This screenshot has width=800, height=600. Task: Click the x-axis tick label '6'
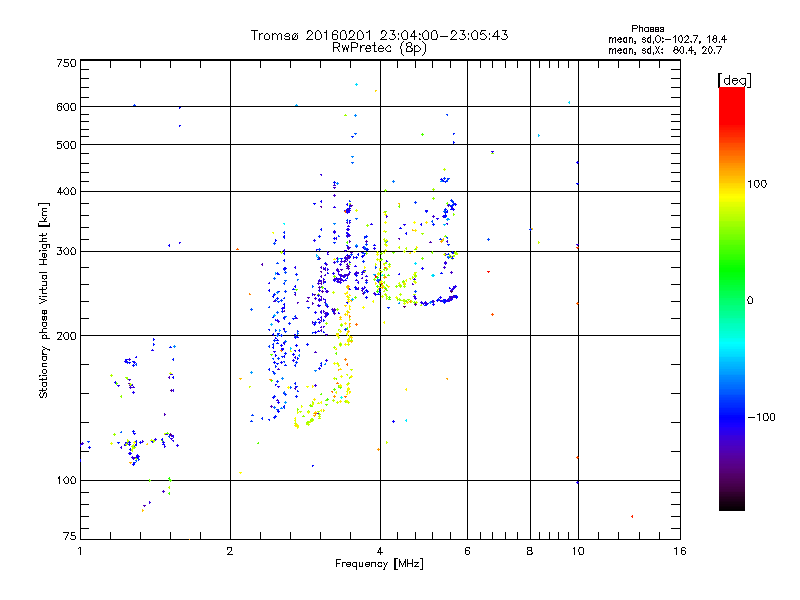pos(467,551)
